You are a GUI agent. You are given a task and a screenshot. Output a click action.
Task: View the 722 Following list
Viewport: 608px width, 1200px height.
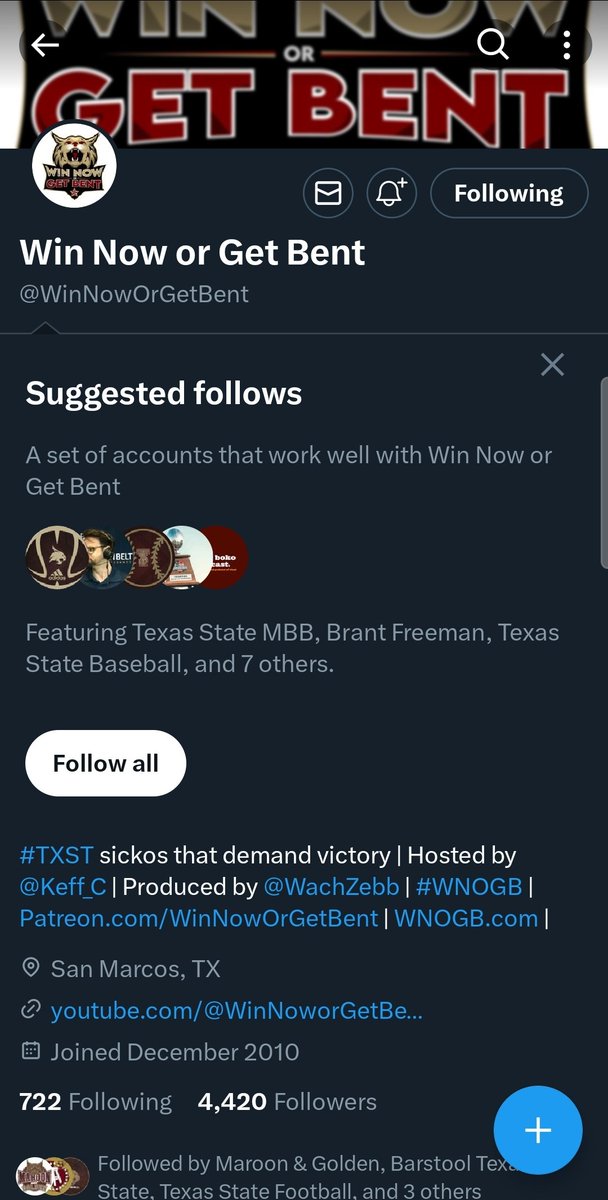(x=96, y=1102)
